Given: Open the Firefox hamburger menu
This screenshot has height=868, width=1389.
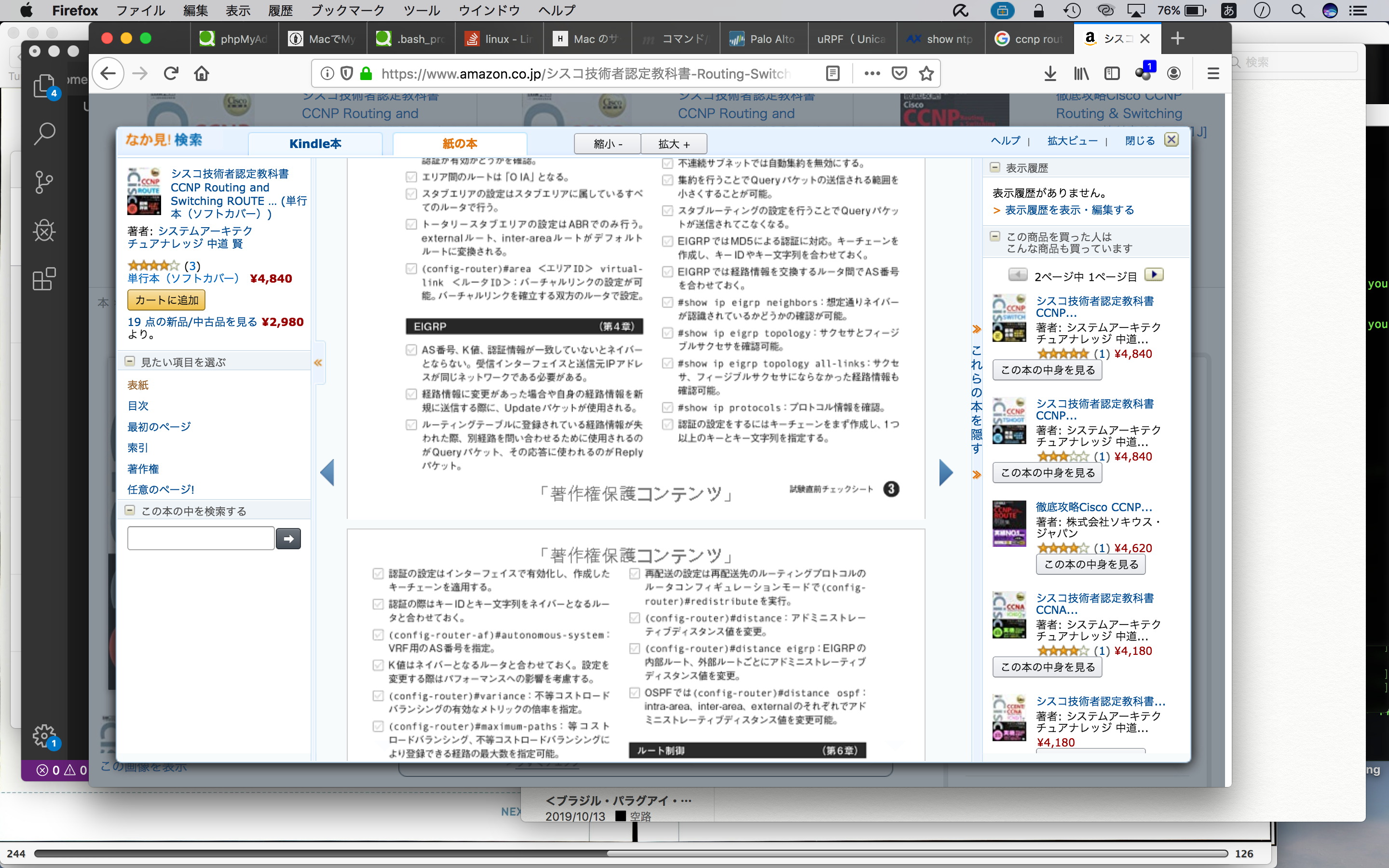Looking at the screenshot, I should [1213, 73].
